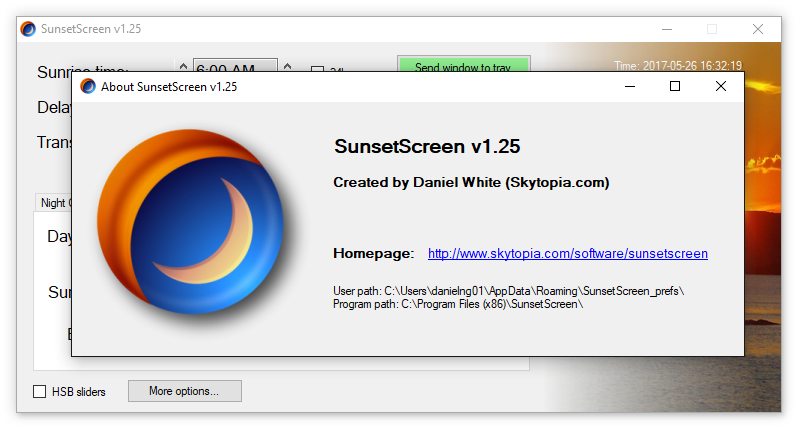Click Send window to tray button
Screen dimensions: 802x432
tap(463, 64)
